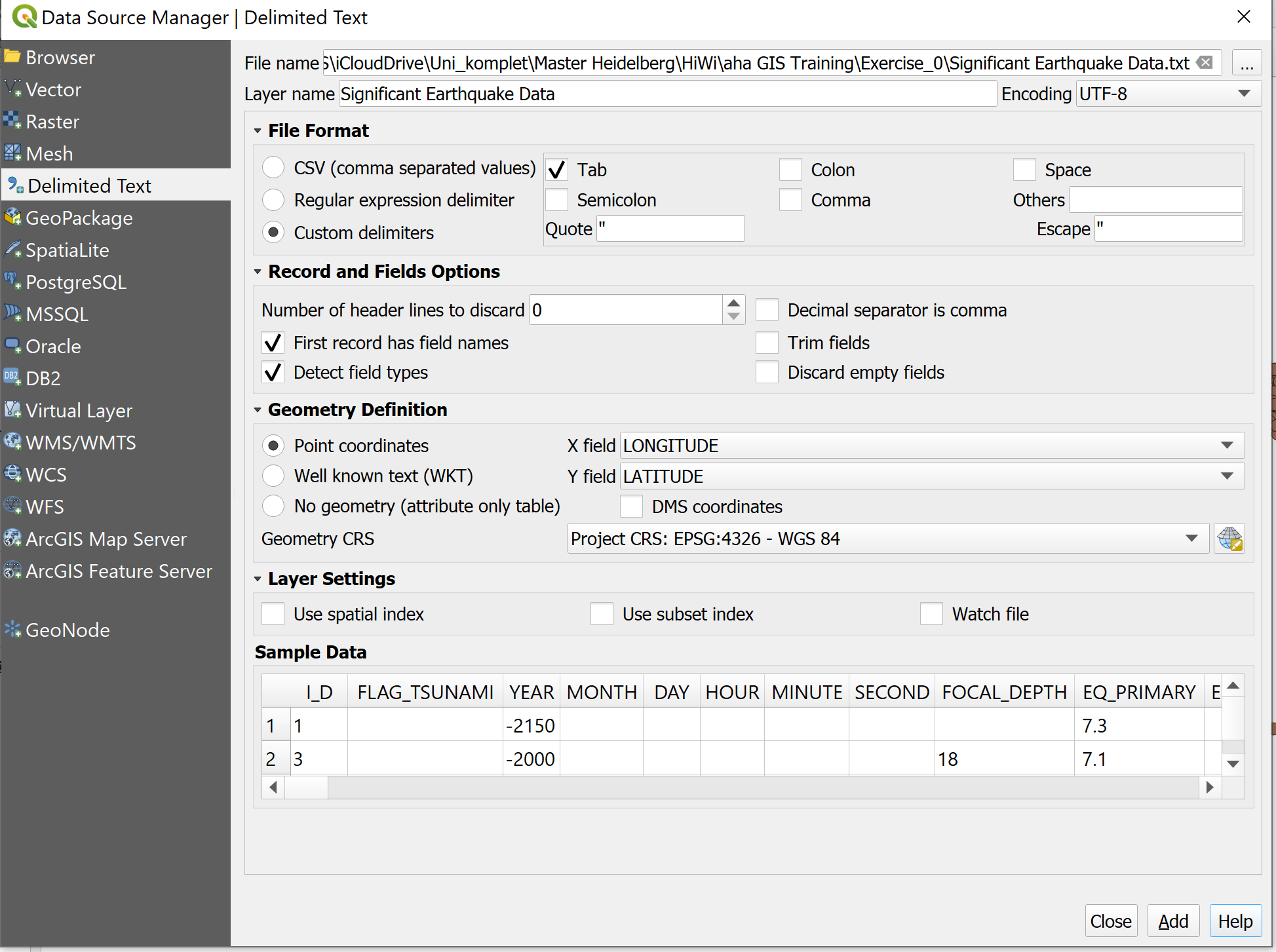This screenshot has width=1276, height=952.
Task: Open the X field LONGITUDE dropdown
Action: click(1227, 446)
